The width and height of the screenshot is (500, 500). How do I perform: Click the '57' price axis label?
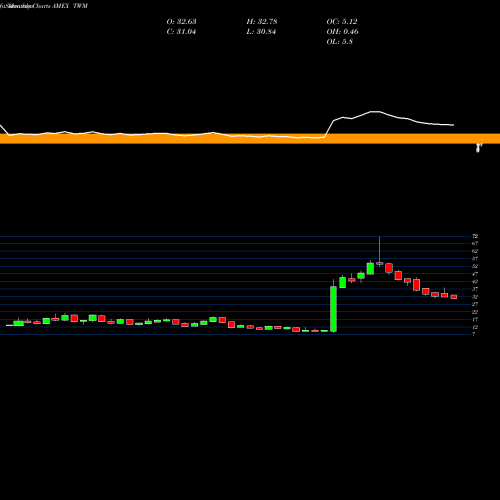[x=475, y=259]
